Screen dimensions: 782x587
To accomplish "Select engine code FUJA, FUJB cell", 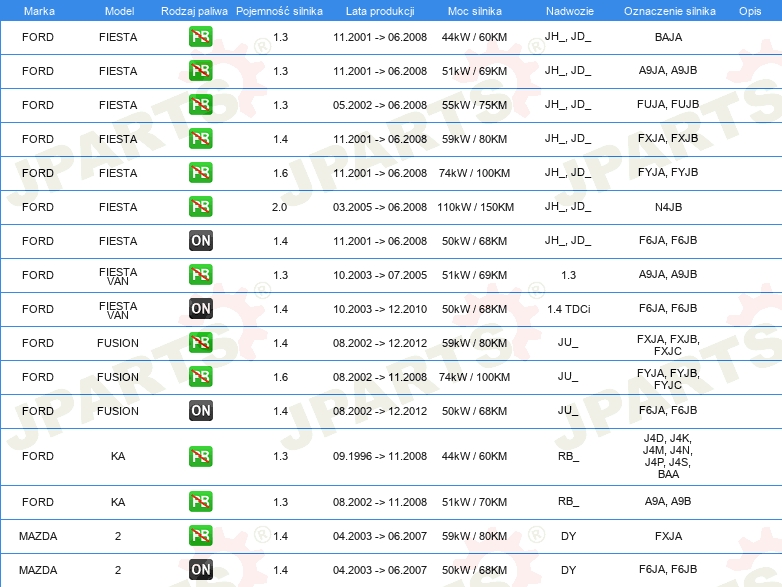I will [668, 104].
